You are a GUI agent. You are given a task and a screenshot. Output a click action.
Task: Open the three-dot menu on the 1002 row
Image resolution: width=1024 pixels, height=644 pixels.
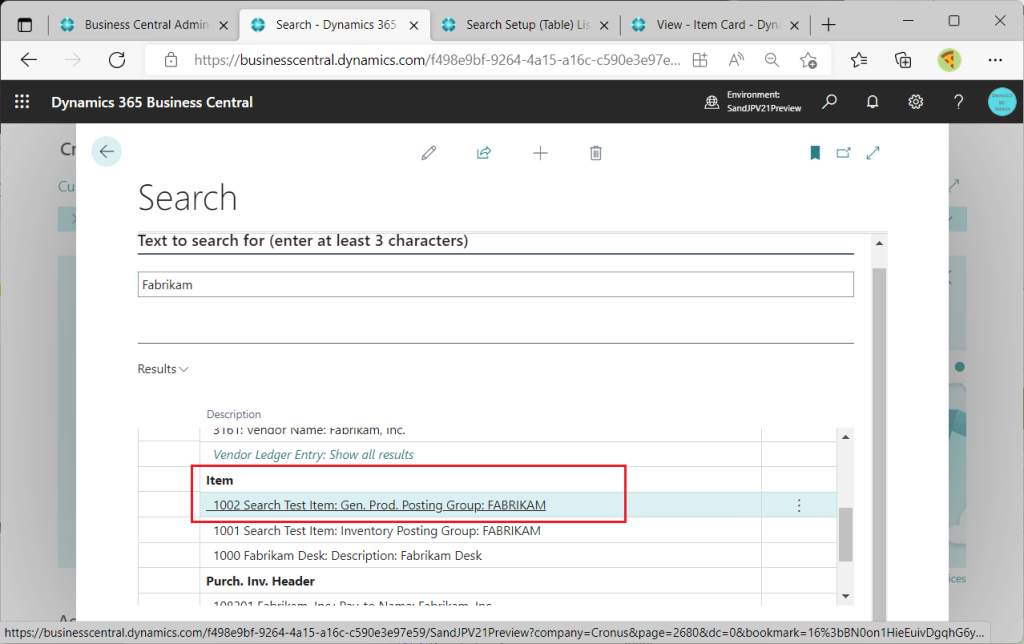pyautogui.click(x=799, y=506)
